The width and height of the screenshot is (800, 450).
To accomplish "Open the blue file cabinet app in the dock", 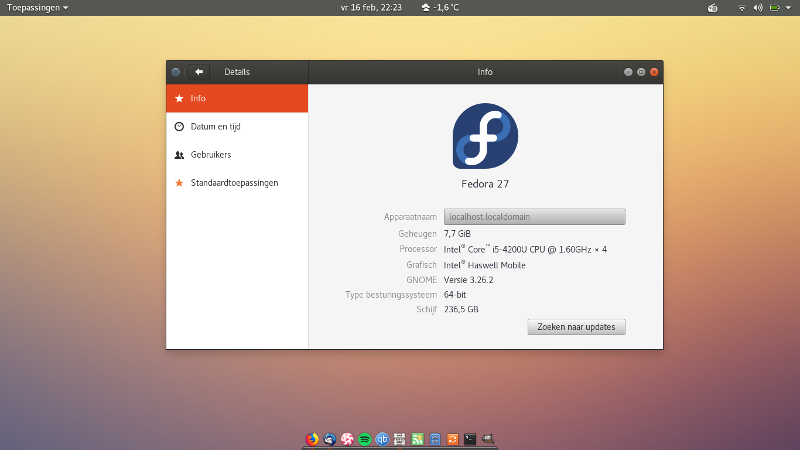I will click(x=435, y=439).
